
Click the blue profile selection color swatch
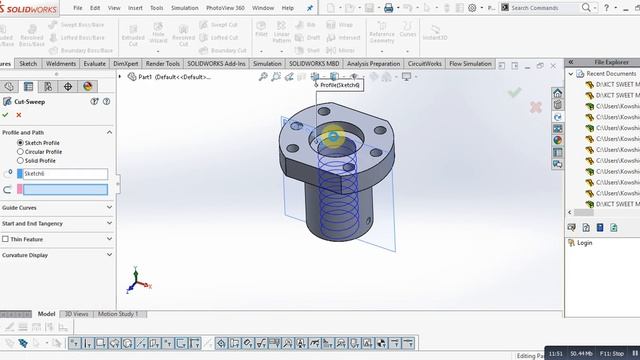tap(20, 173)
